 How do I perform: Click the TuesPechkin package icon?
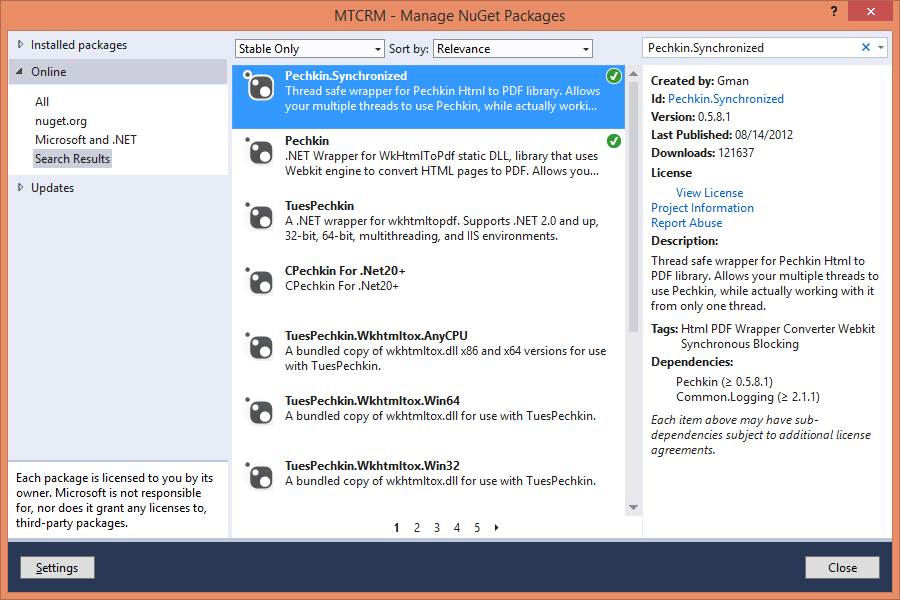(259, 216)
